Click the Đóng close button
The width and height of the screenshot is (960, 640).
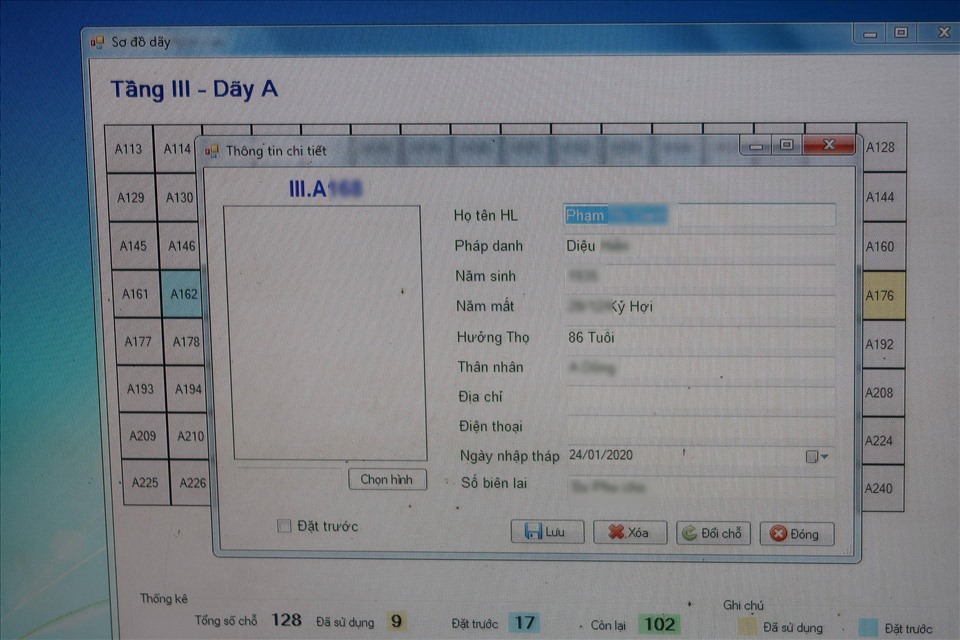(797, 533)
